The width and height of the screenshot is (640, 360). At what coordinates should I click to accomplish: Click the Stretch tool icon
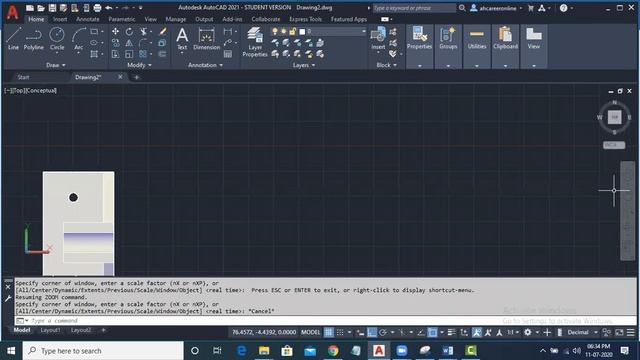coord(116,54)
